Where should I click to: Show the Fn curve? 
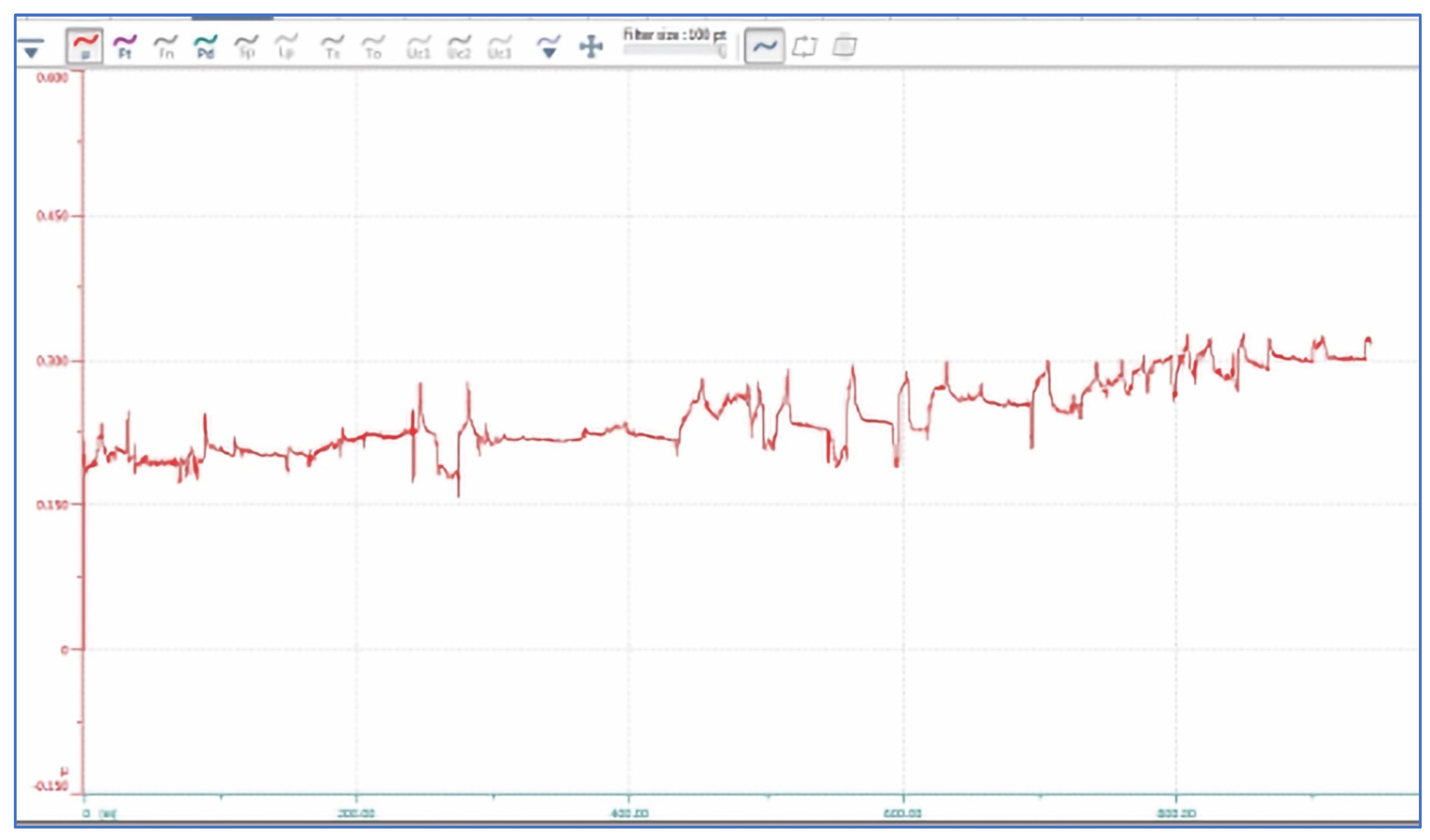coord(166,46)
